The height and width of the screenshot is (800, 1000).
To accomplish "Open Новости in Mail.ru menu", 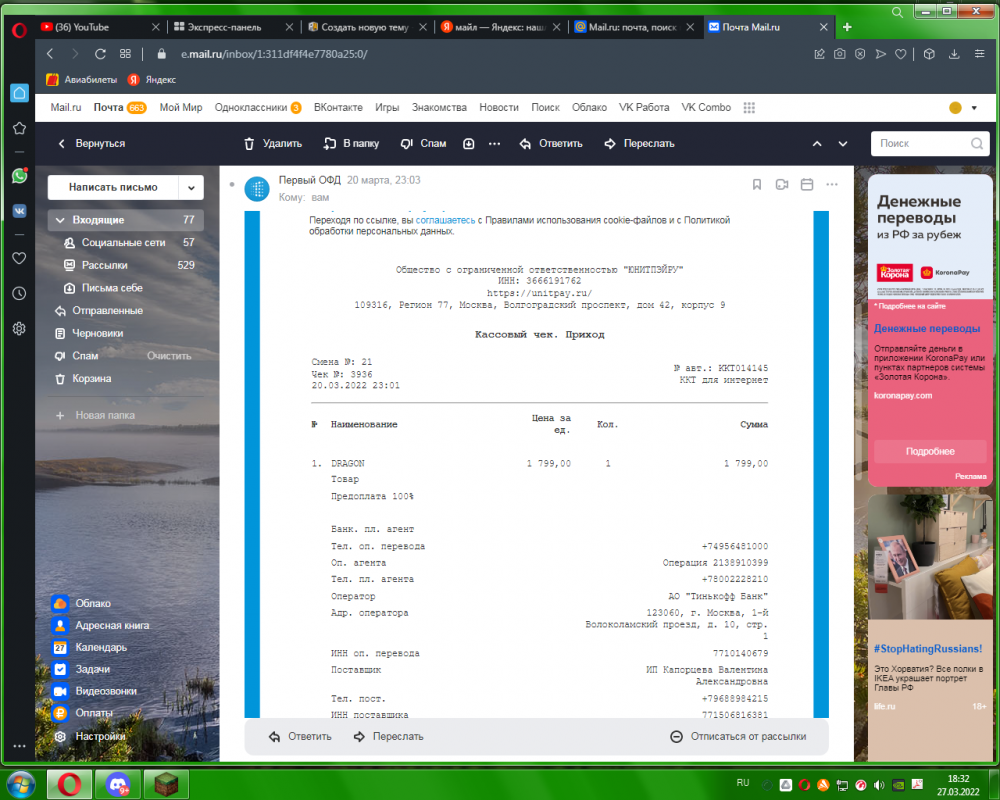I will [499, 108].
